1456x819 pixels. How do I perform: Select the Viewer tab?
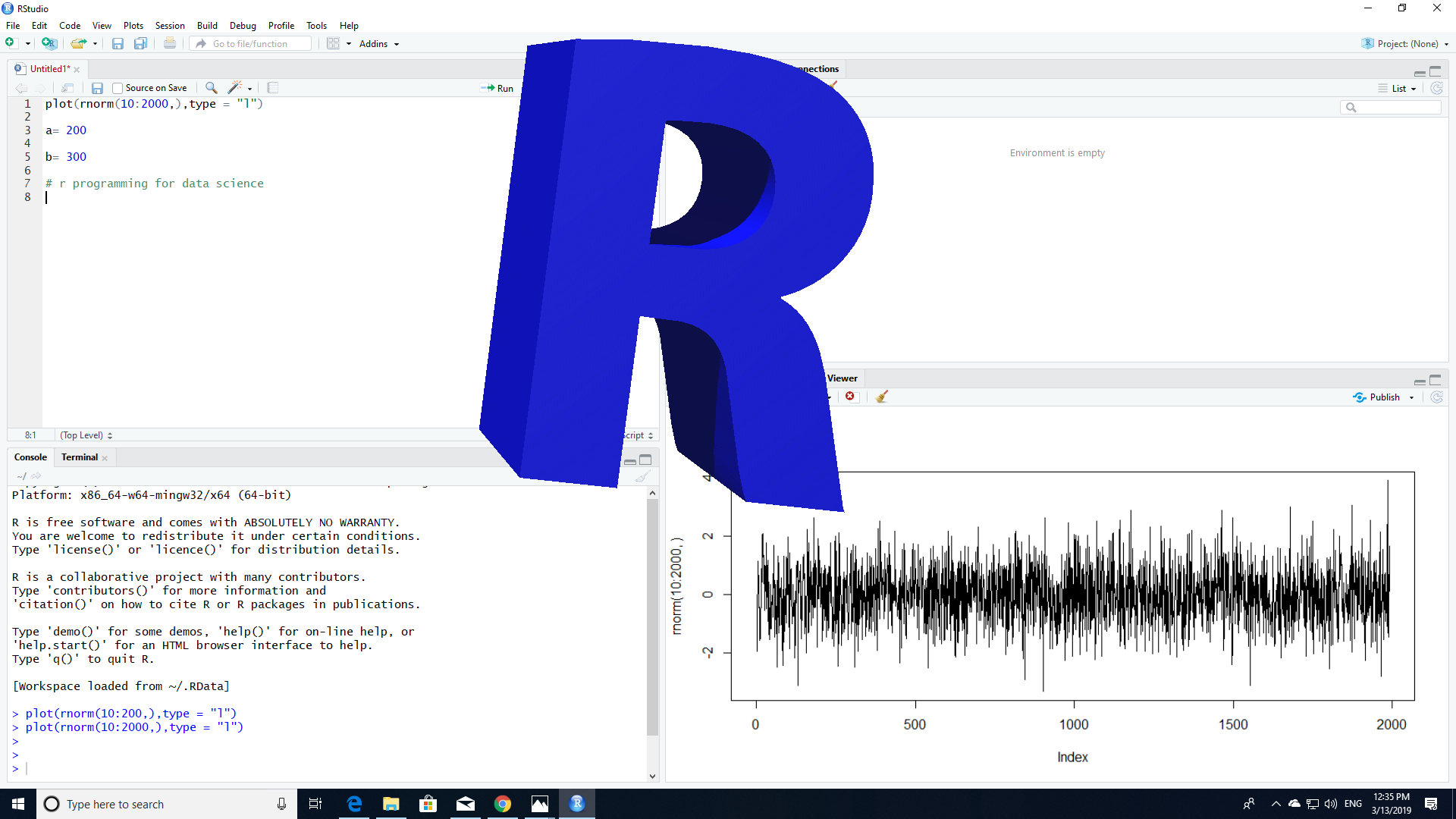click(843, 378)
